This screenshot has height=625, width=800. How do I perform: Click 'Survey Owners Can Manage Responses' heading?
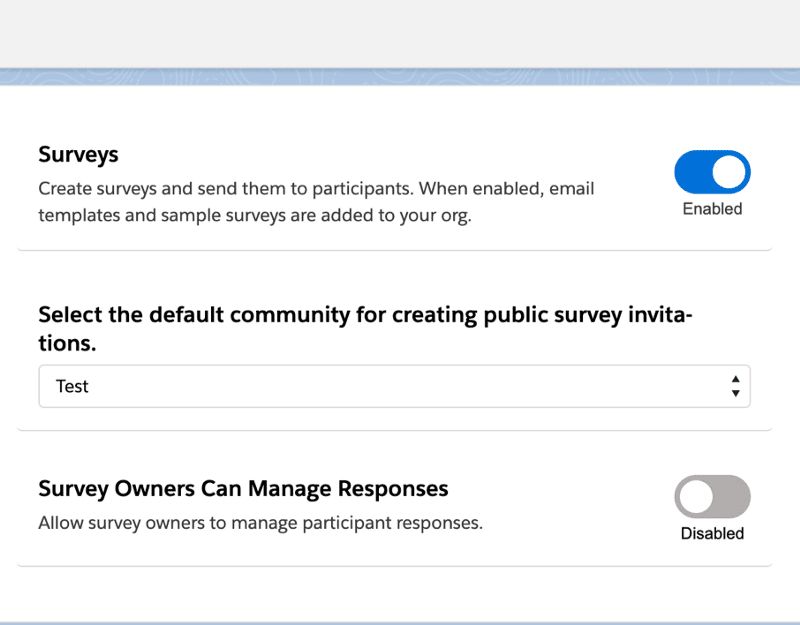[243, 489]
